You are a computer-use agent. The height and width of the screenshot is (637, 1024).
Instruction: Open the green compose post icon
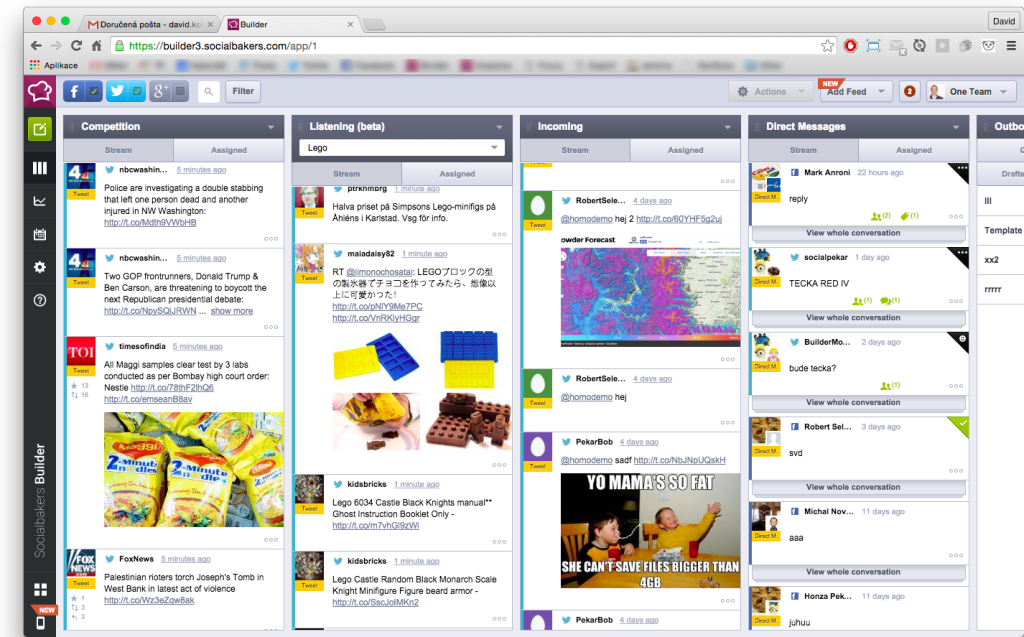[40, 129]
